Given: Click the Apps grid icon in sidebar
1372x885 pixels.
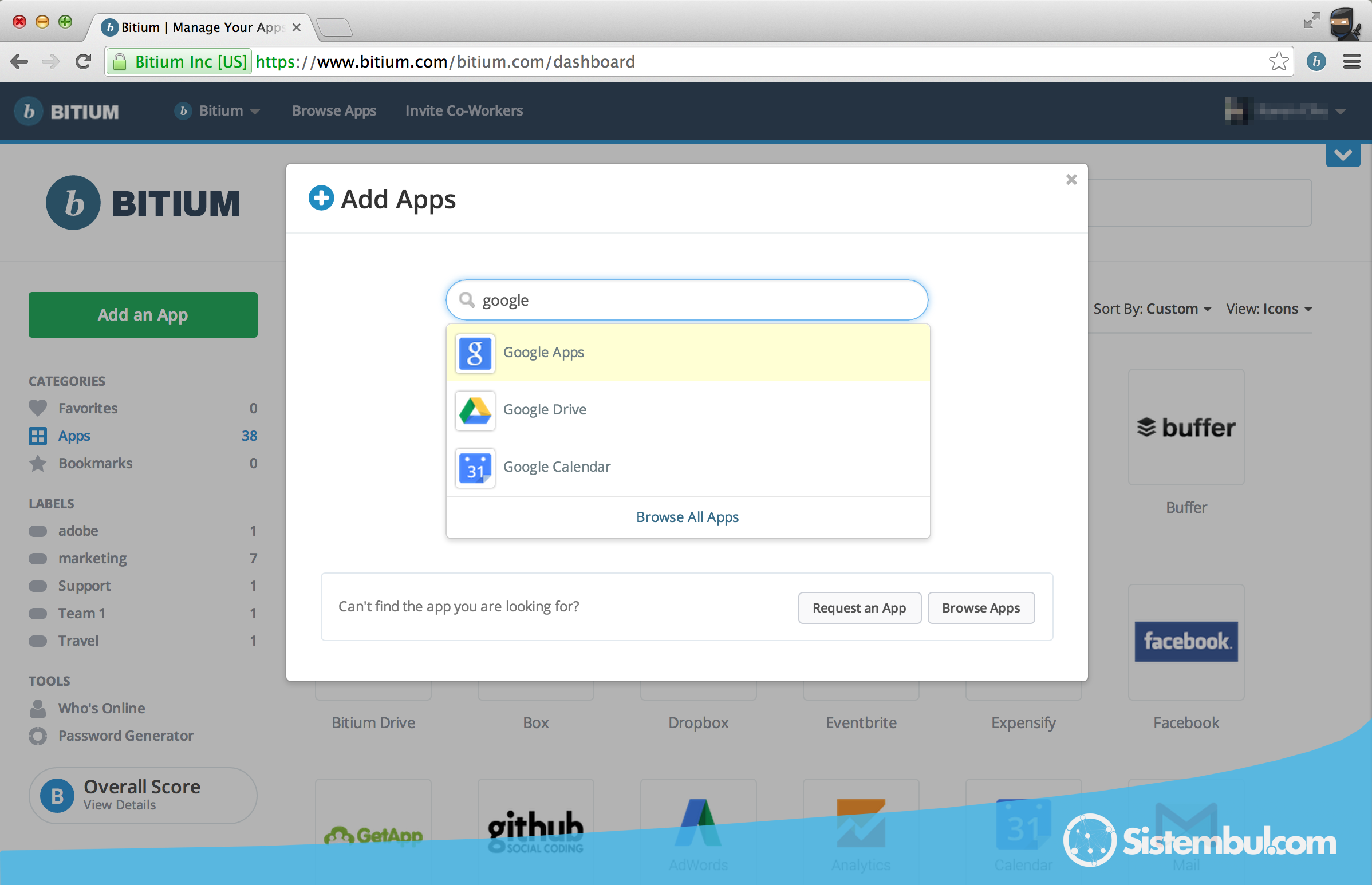Looking at the screenshot, I should pyautogui.click(x=38, y=436).
